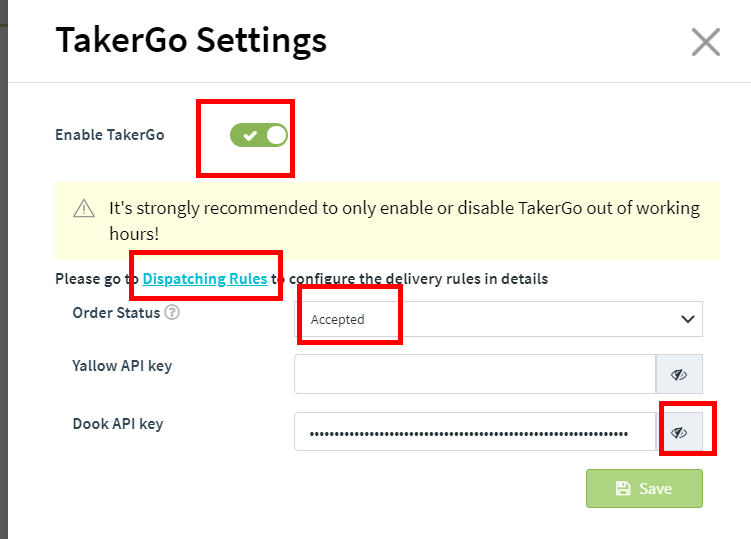Click the Enable TakerGo label
The height and width of the screenshot is (539, 751).
point(110,135)
